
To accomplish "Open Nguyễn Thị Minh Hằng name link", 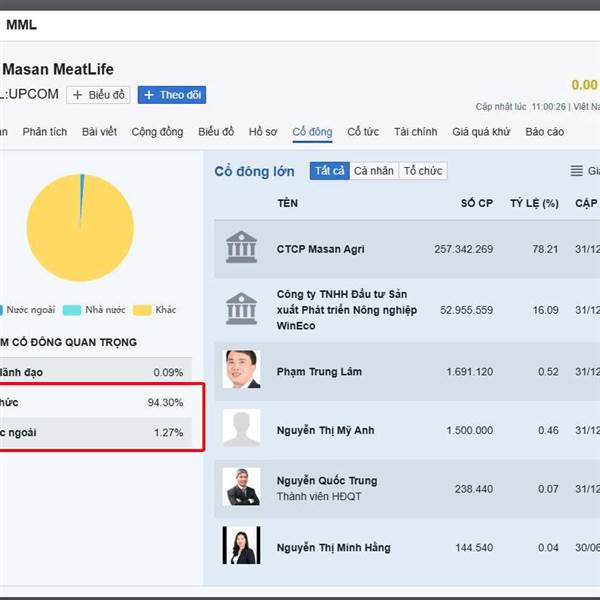I will pyautogui.click(x=333, y=548).
